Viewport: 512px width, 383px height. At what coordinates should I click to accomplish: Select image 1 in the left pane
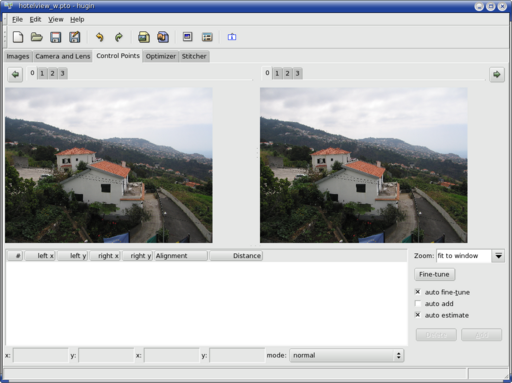tap(42, 73)
